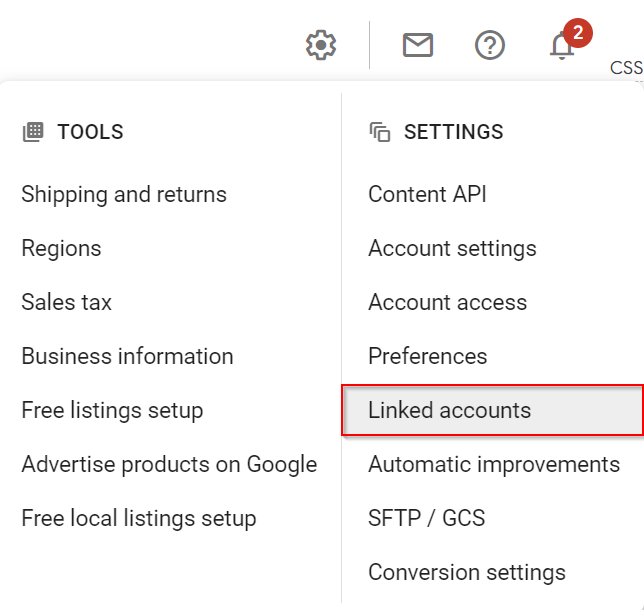Open Free local listings setup
This screenshot has width=644, height=610.
[139, 518]
